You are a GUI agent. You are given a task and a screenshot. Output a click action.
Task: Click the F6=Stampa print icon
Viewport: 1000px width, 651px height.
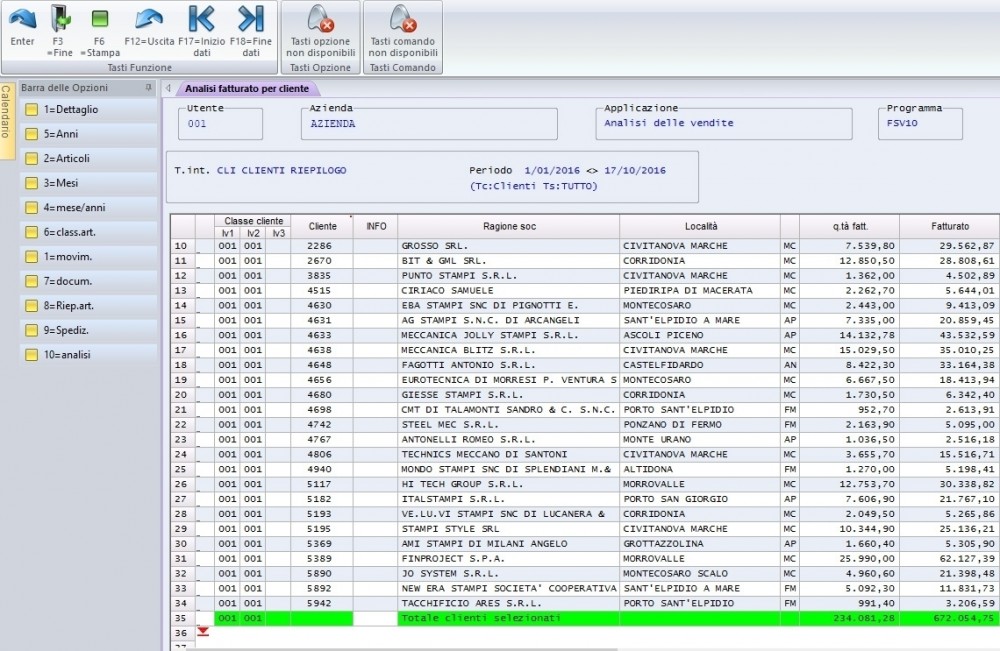point(100,19)
